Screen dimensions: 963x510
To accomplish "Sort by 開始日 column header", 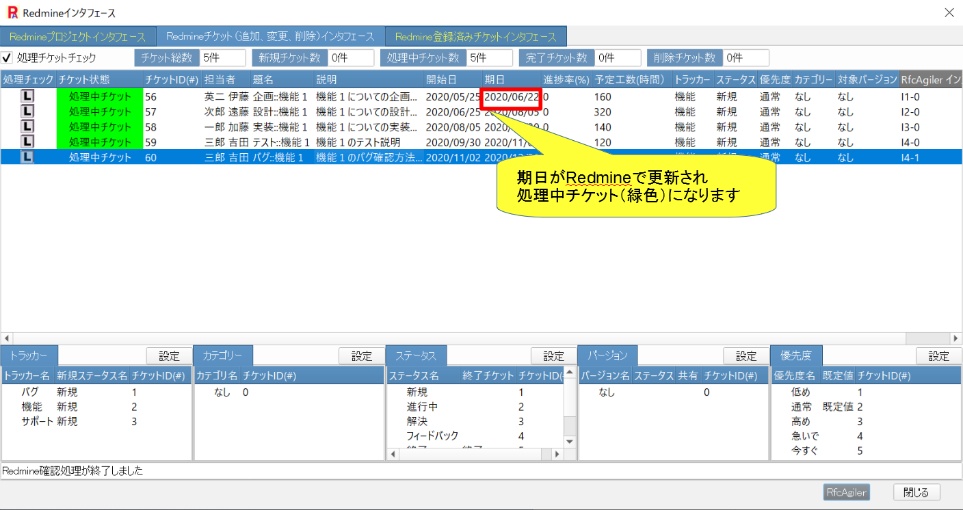I will click(452, 80).
